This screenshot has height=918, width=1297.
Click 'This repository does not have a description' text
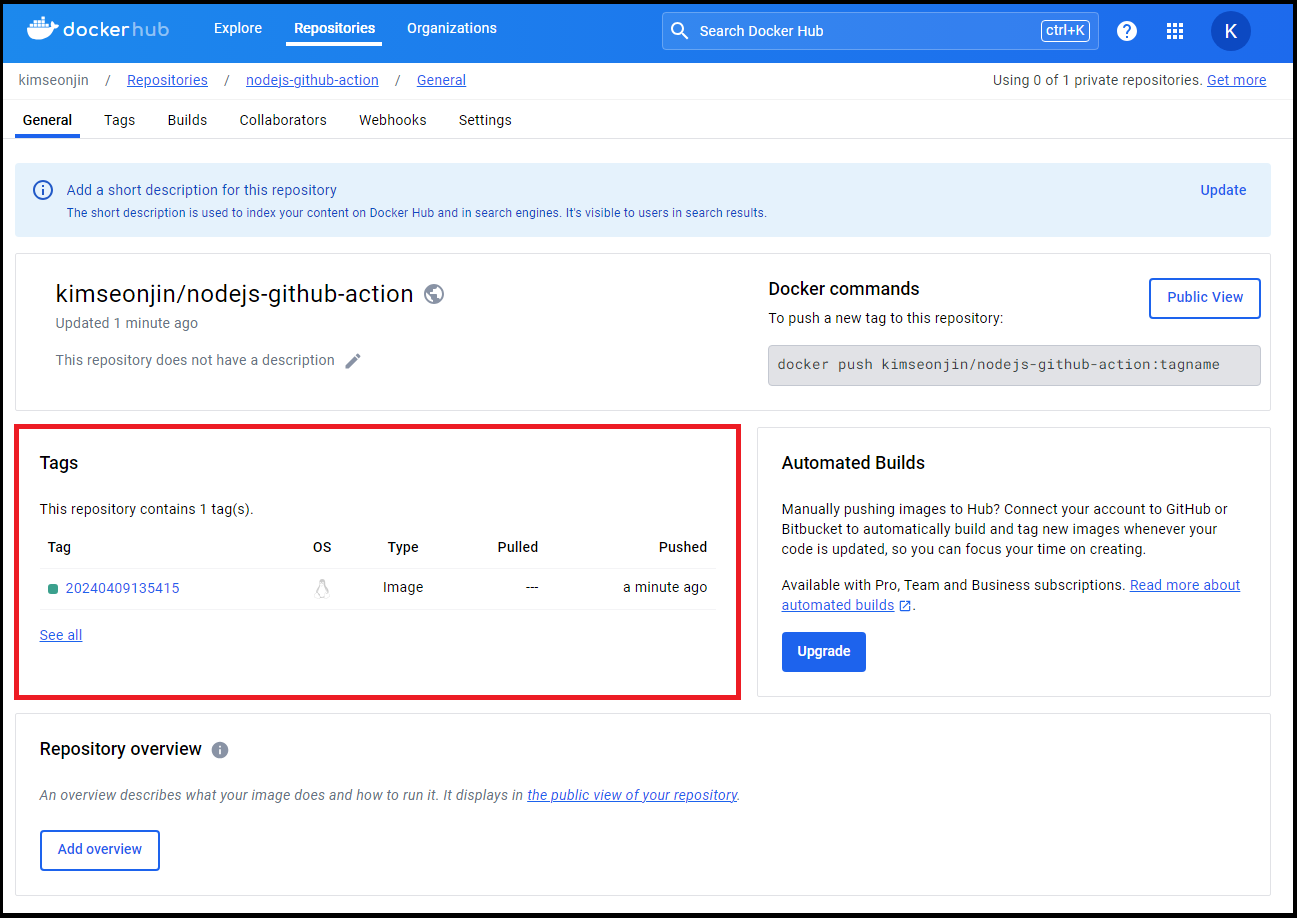(195, 360)
